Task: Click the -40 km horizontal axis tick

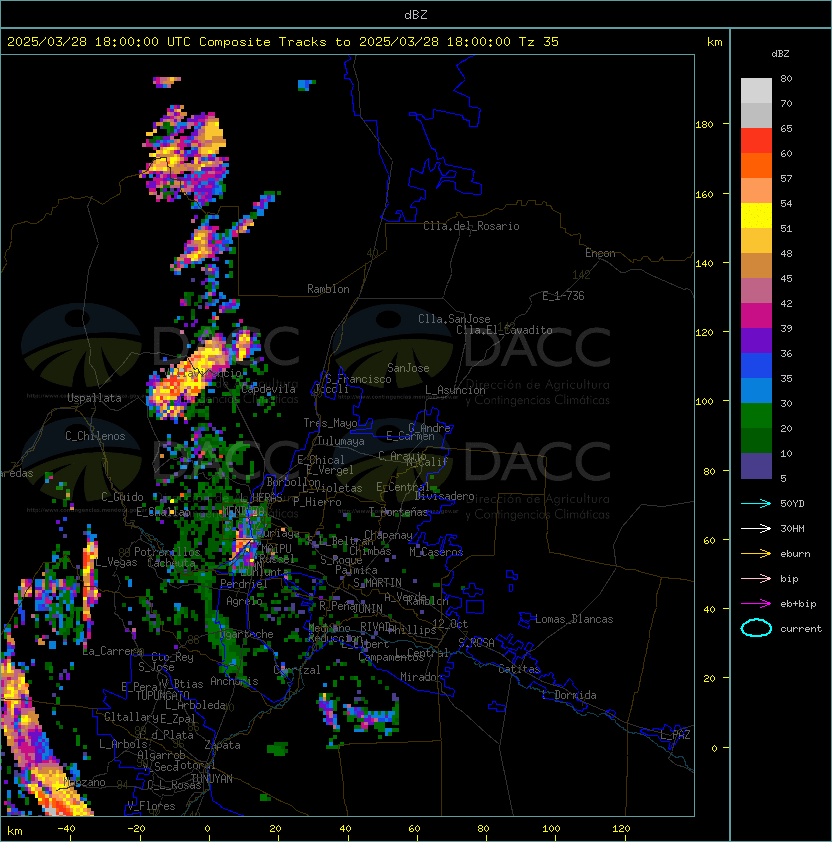Action: (x=66, y=829)
